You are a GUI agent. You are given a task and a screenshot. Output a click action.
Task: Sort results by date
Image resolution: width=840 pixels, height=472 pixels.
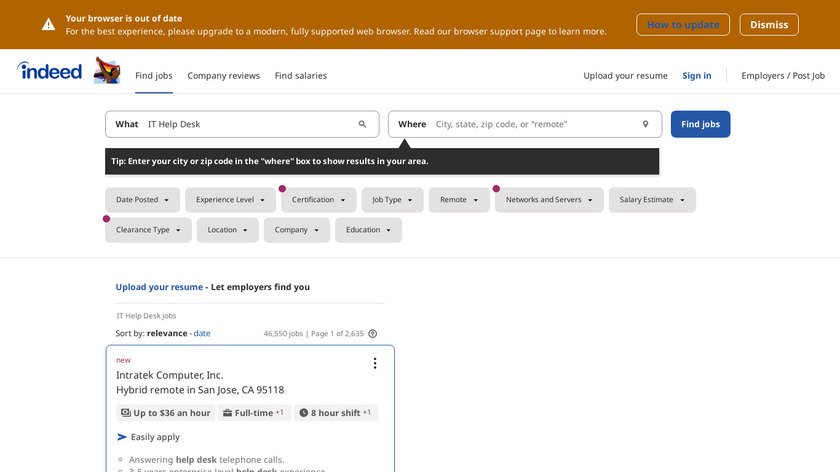[x=202, y=333]
